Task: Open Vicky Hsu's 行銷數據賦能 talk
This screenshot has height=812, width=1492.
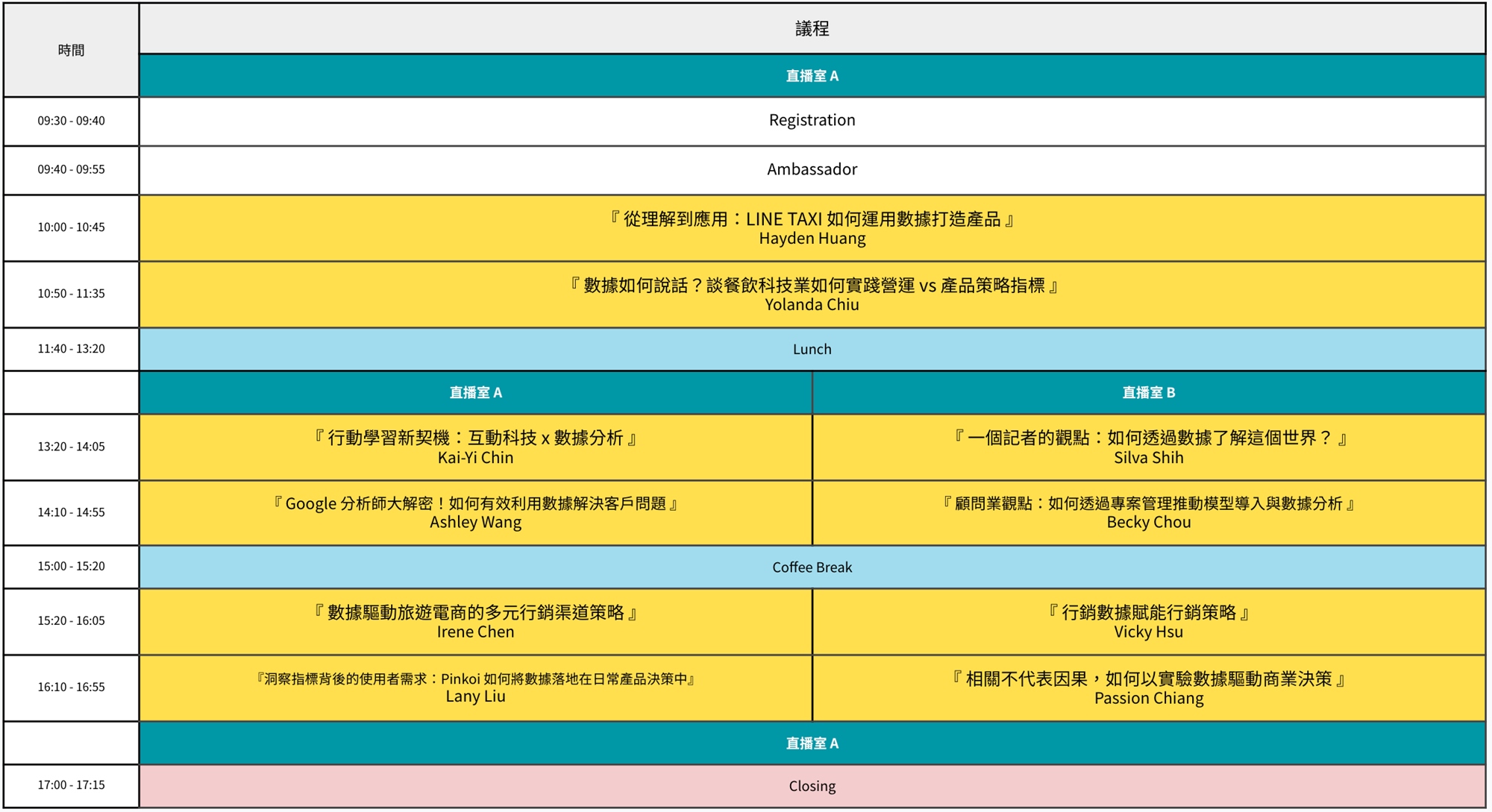Action: click(1148, 622)
